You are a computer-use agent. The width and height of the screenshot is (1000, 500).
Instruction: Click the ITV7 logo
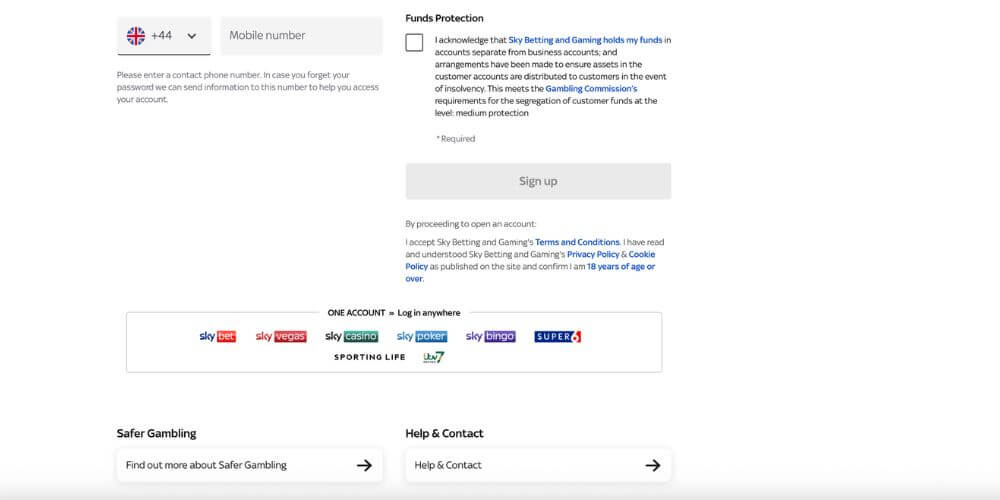(433, 357)
